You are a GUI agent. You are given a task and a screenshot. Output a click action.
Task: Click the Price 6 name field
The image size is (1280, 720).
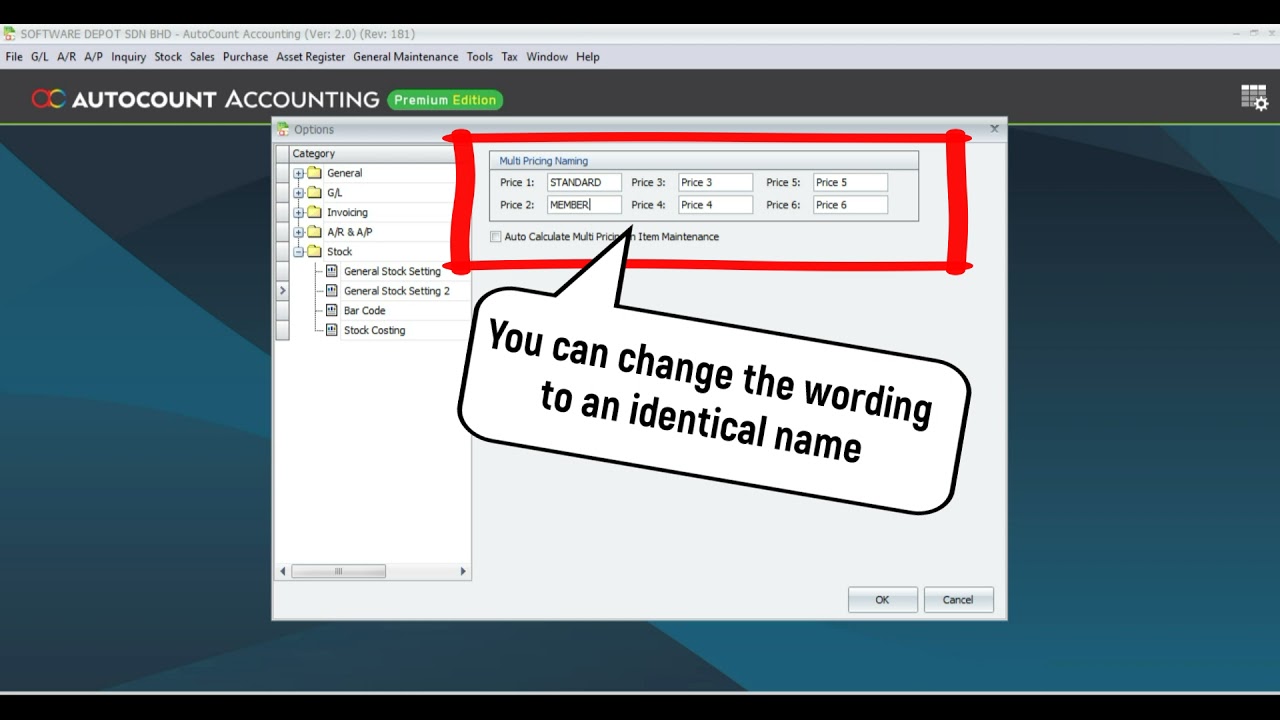pos(850,205)
